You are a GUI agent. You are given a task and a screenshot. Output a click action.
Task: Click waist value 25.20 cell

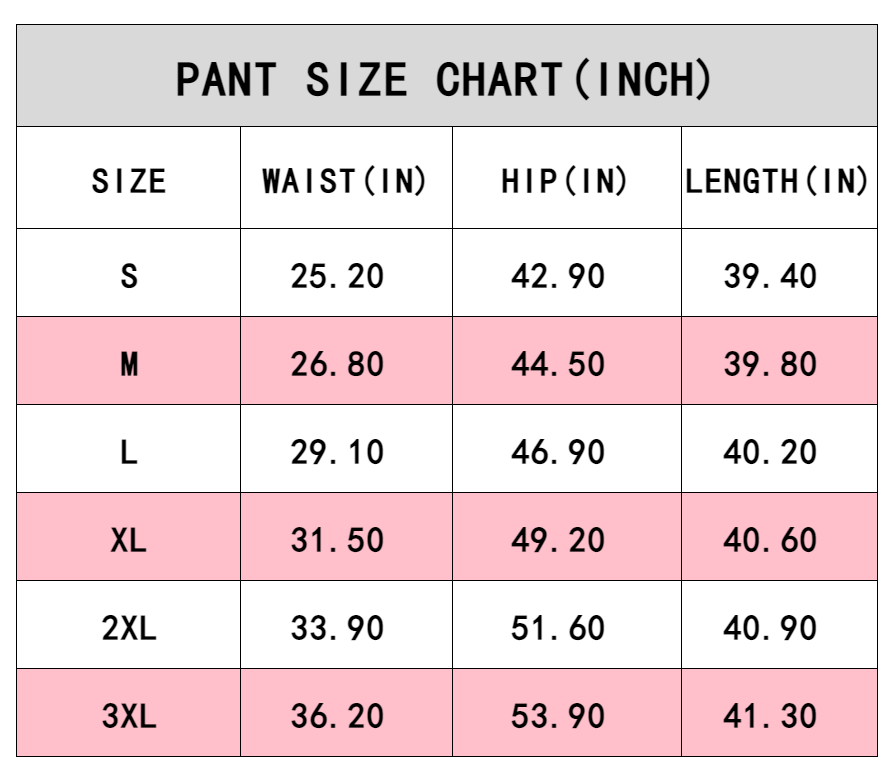point(338,276)
